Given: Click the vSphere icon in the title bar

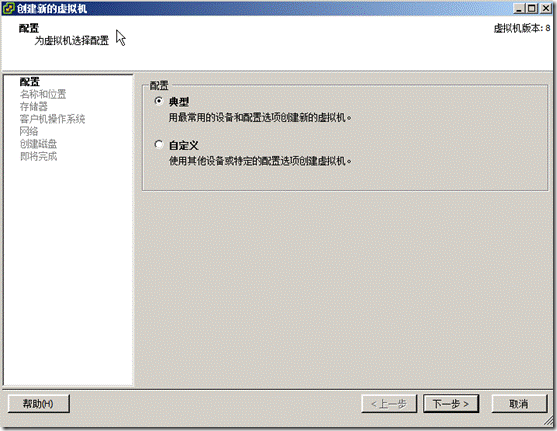Looking at the screenshot, I should pos(9,8).
